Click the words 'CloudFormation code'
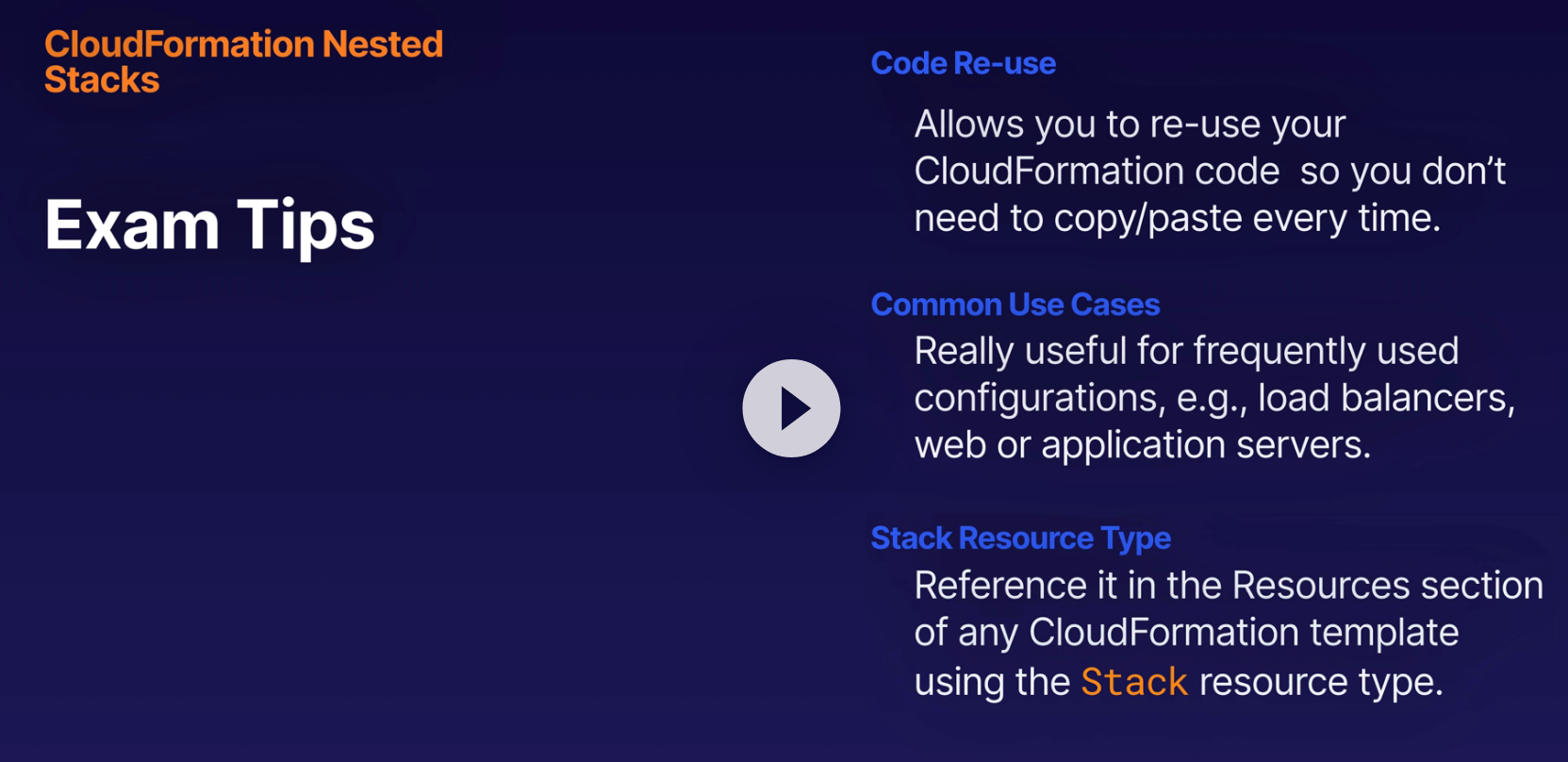The image size is (1568, 762). tap(1097, 172)
